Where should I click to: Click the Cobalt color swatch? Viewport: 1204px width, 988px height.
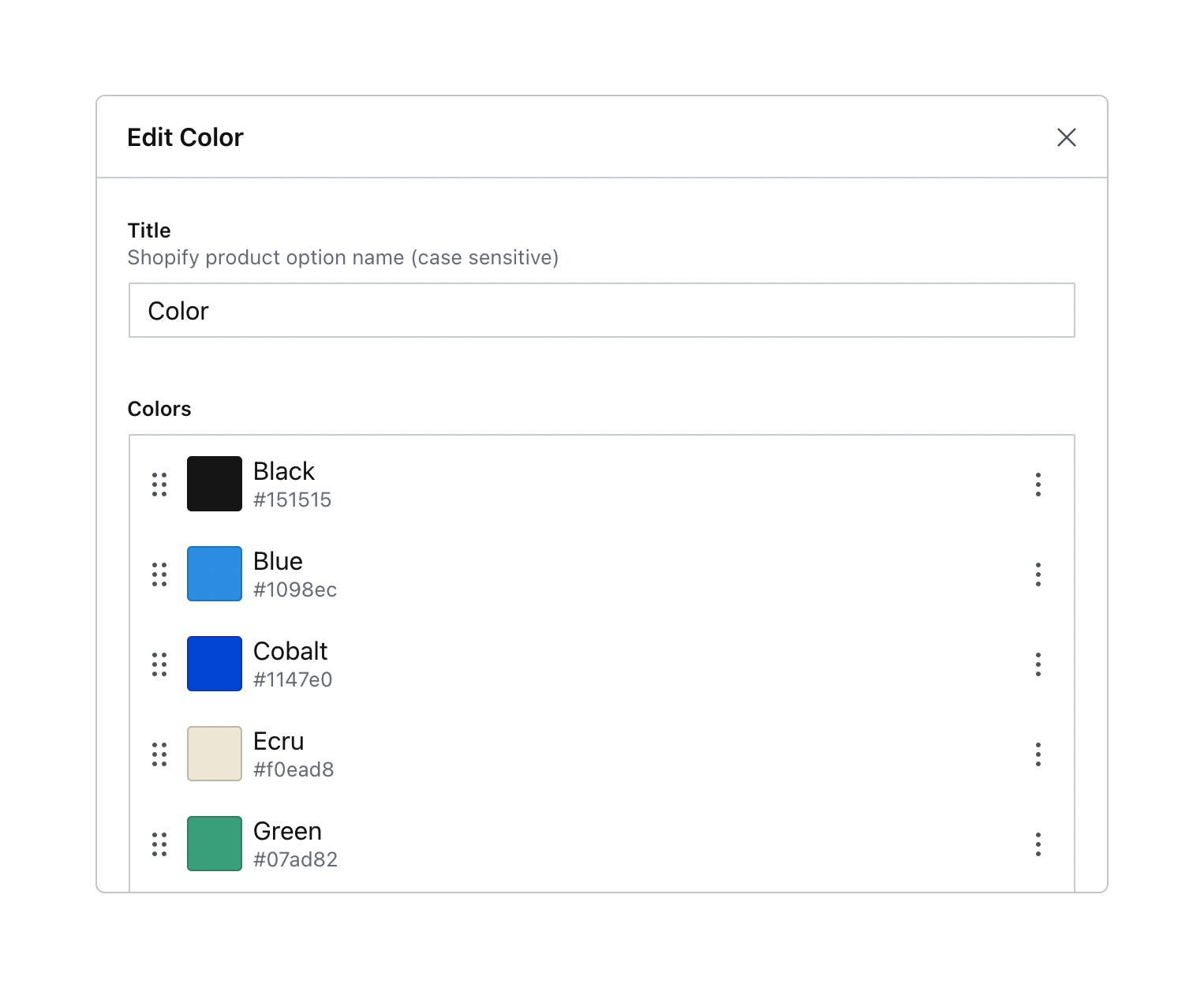click(x=215, y=664)
